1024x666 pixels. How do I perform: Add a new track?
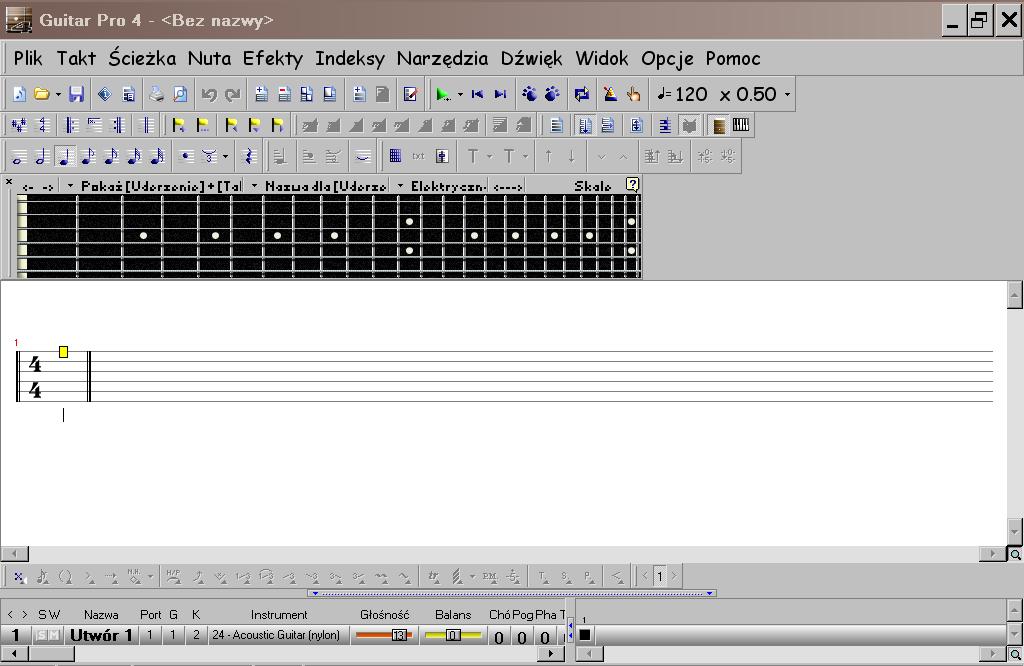pyautogui.click(x=261, y=95)
